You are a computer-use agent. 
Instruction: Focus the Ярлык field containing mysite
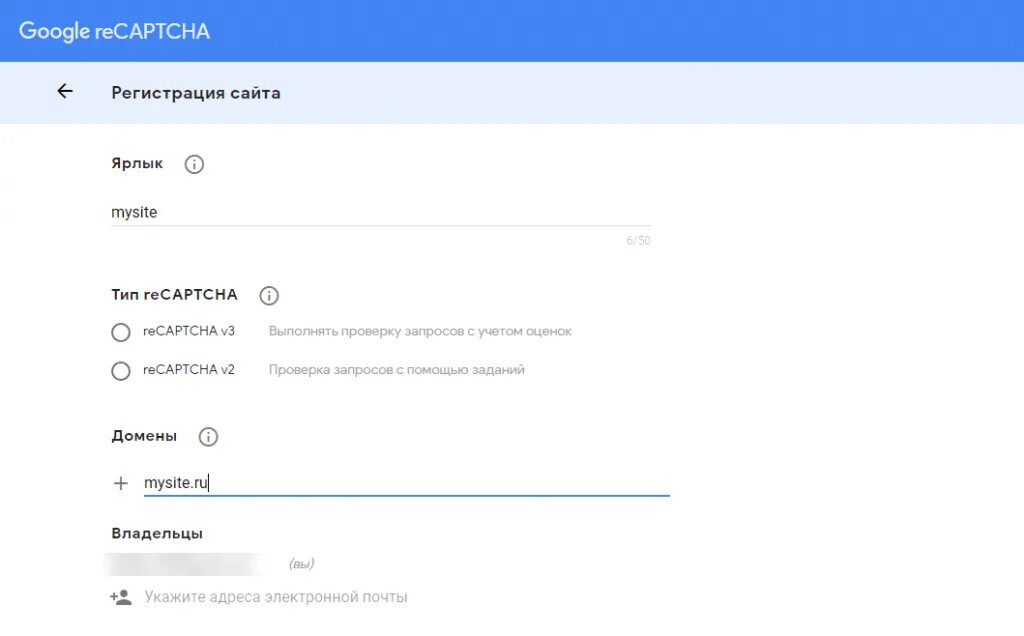point(380,212)
